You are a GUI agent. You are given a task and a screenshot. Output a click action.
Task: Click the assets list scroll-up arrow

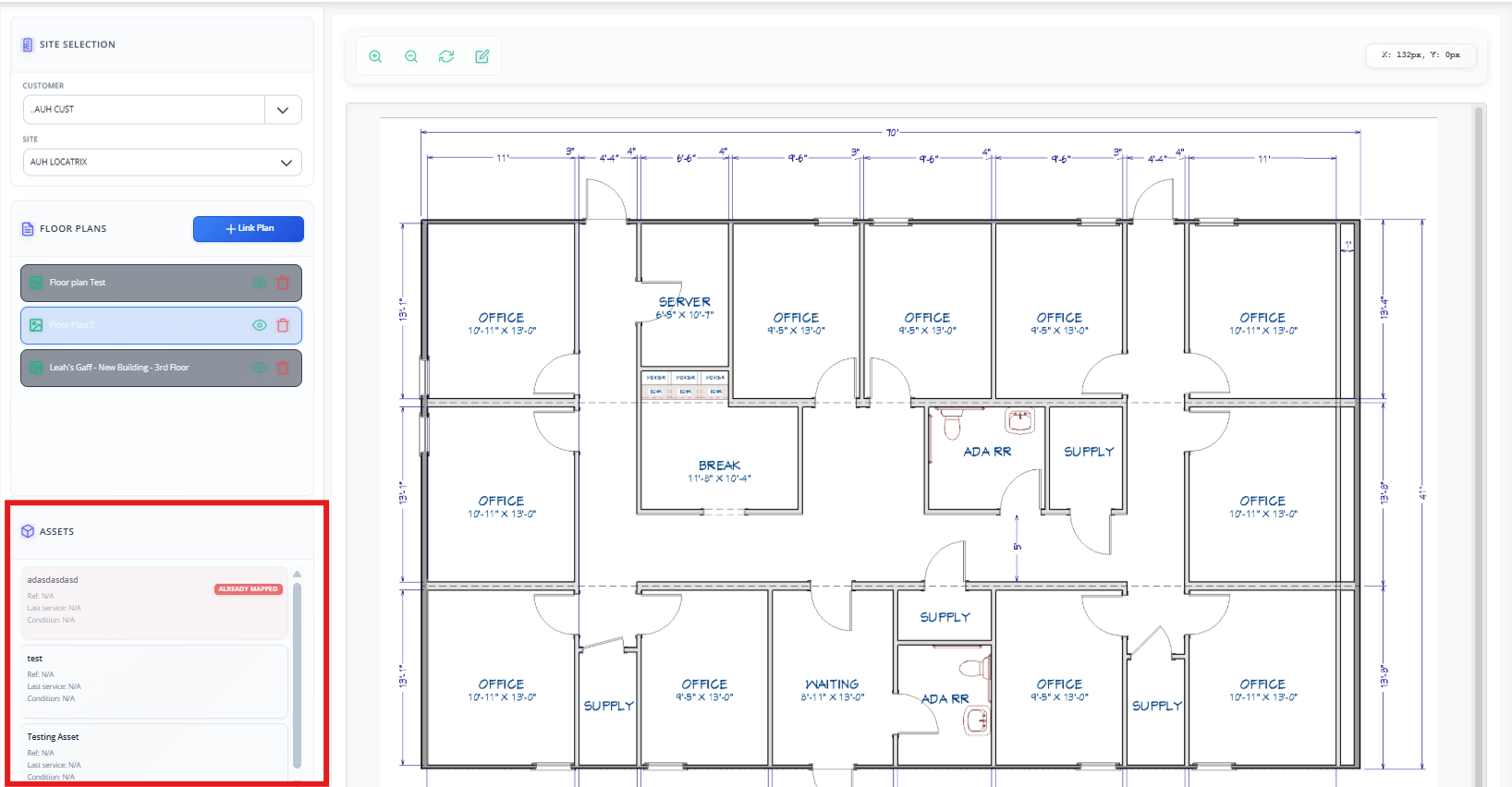click(x=298, y=575)
